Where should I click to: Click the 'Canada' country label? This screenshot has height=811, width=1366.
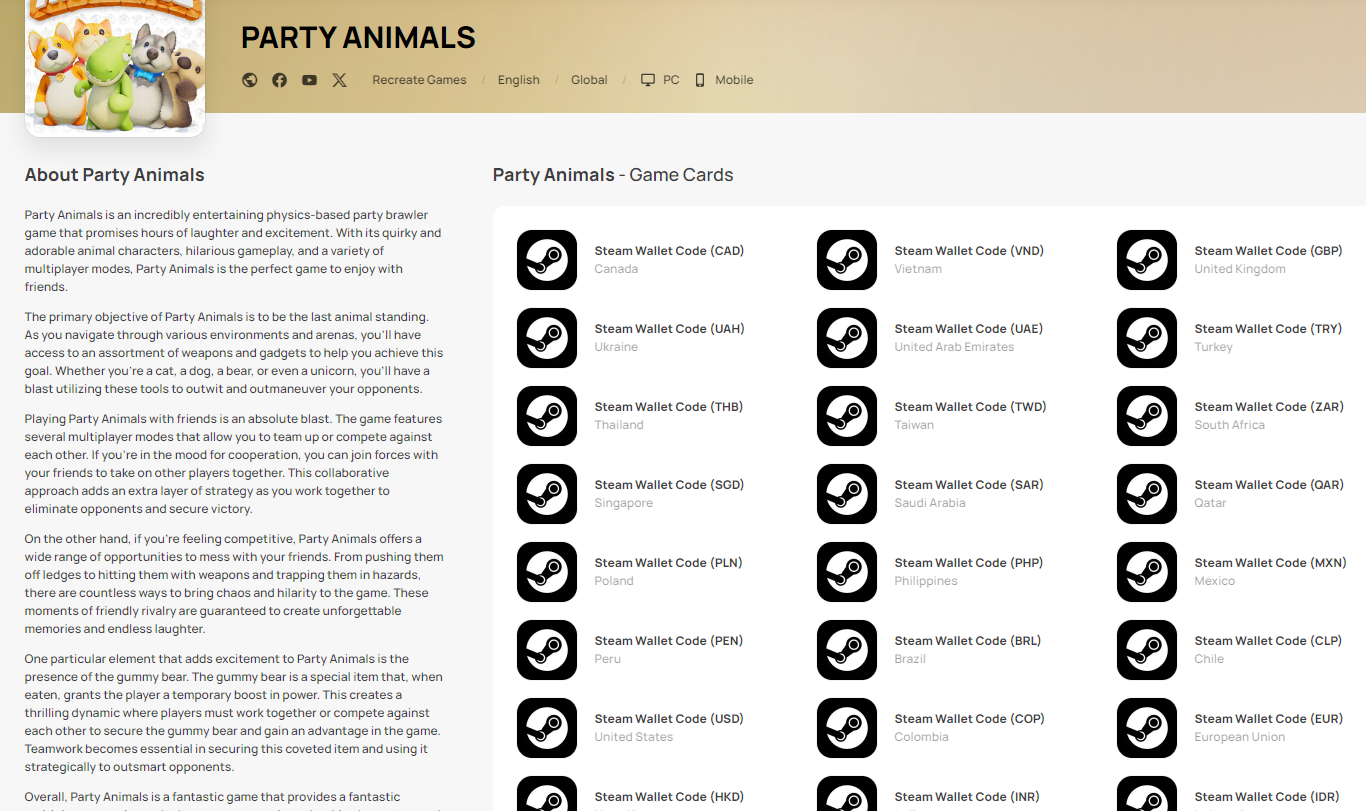[x=616, y=269]
